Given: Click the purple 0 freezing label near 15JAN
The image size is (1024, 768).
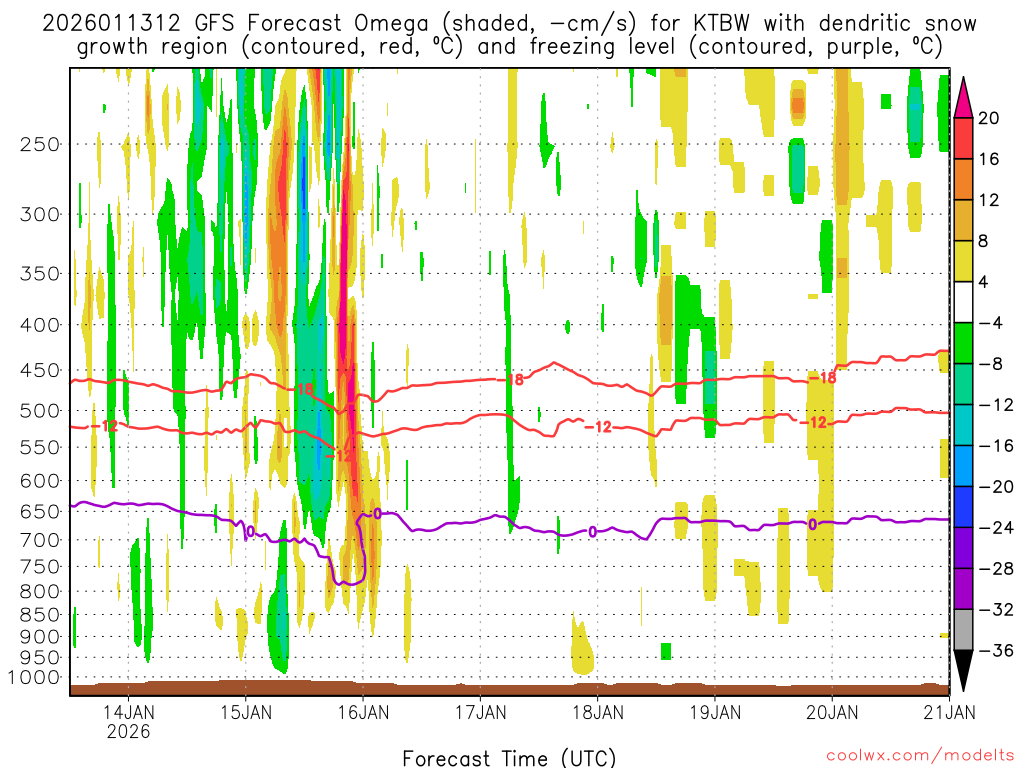Looking at the screenshot, I should (251, 530).
